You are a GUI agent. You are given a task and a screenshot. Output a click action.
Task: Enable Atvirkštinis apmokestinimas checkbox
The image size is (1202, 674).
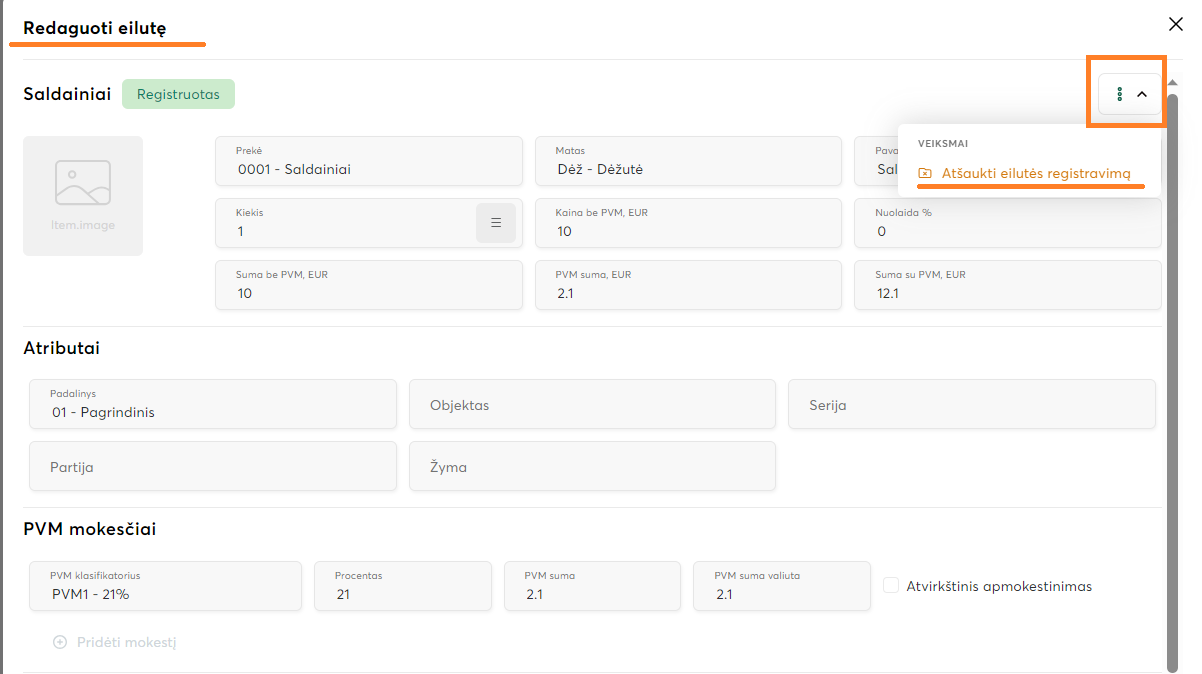[x=891, y=586]
